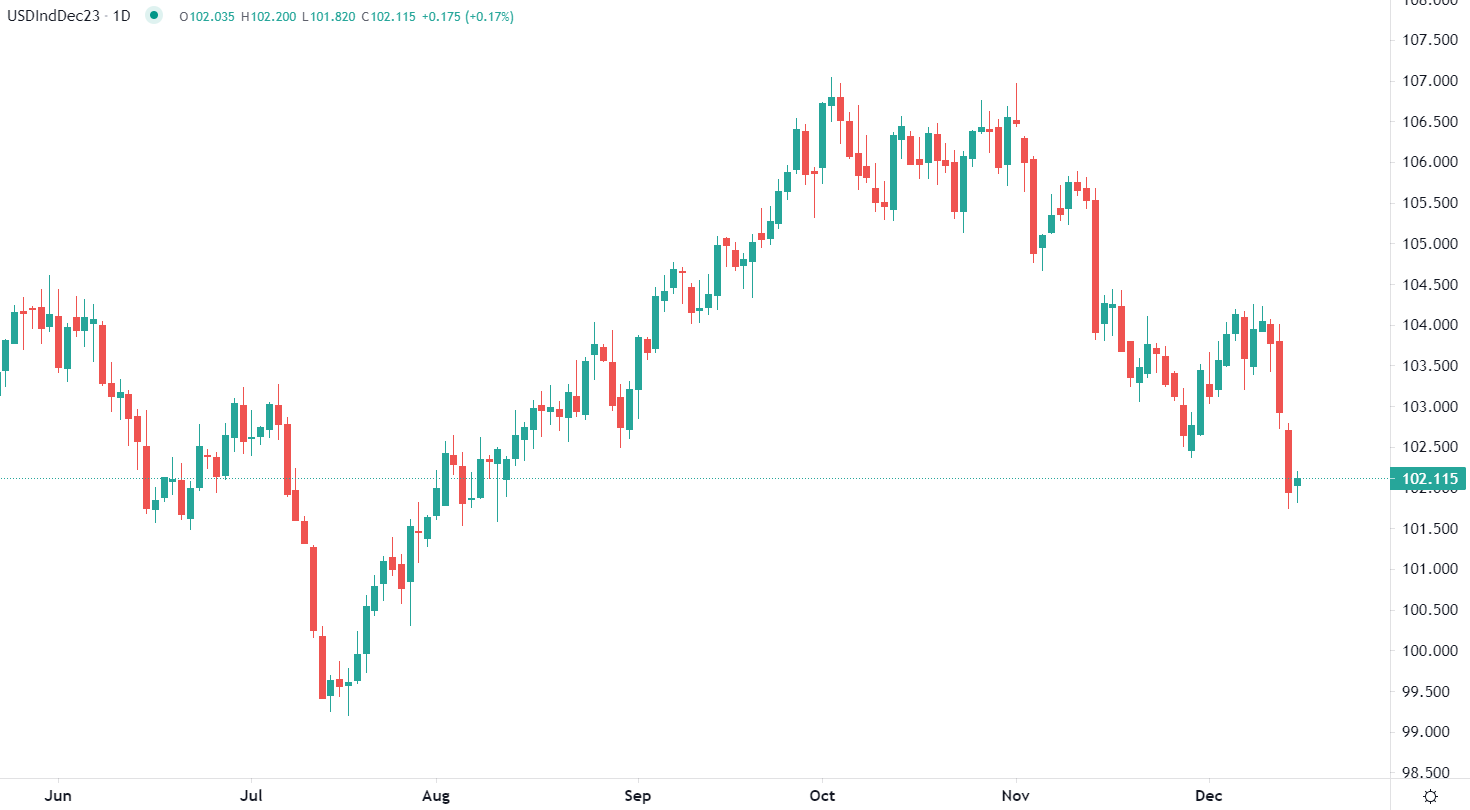Click the Jun label on time axis
Image resolution: width=1470 pixels, height=810 pixels.
[59, 796]
